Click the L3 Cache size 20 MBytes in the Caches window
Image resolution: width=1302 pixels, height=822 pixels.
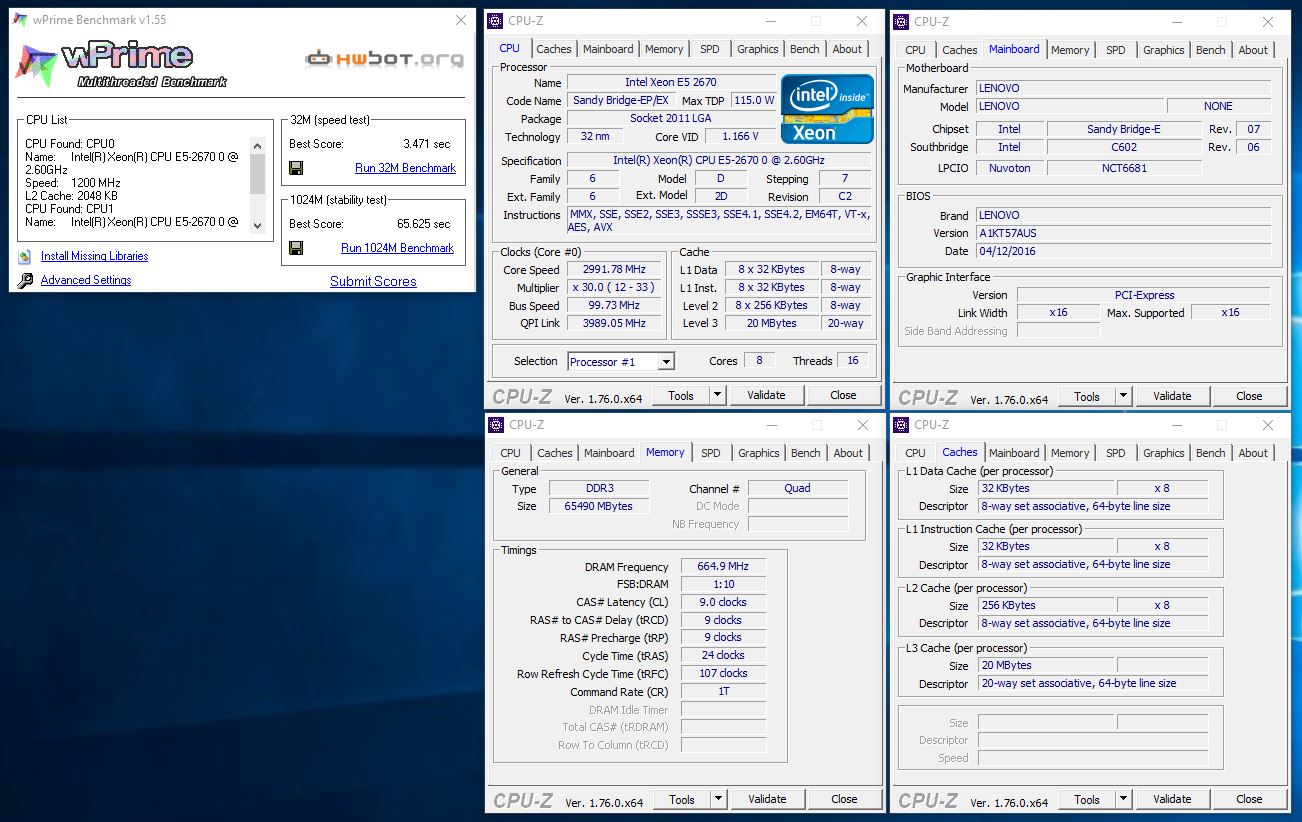coord(1046,665)
